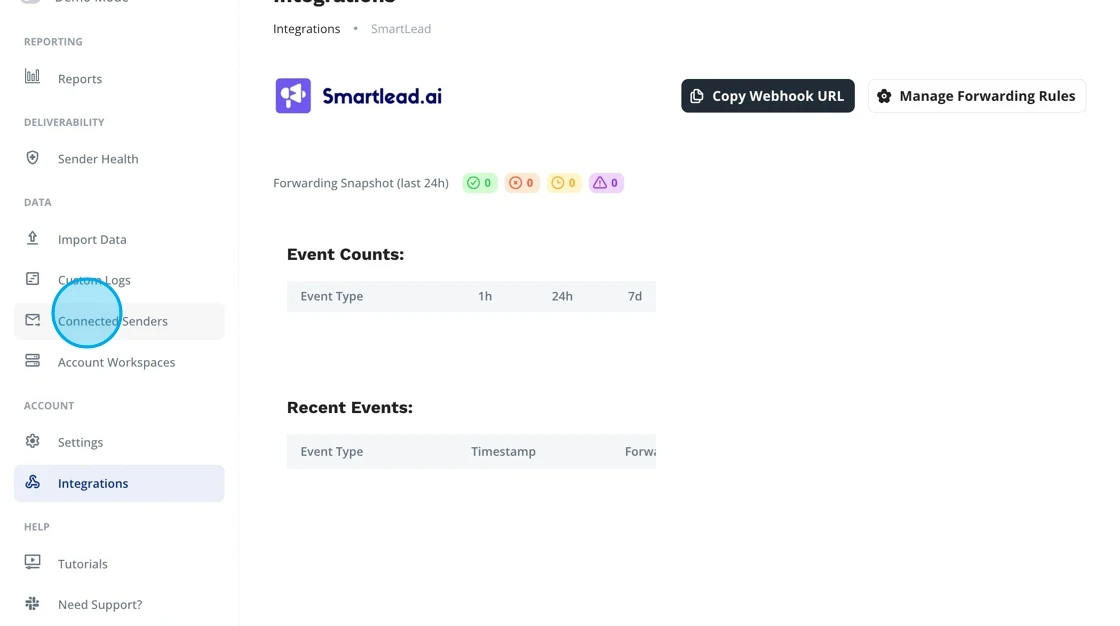Click the Smartlead.ai logo icon
Image resolution: width=1120 pixels, height=626 pixels.
tap(291, 95)
